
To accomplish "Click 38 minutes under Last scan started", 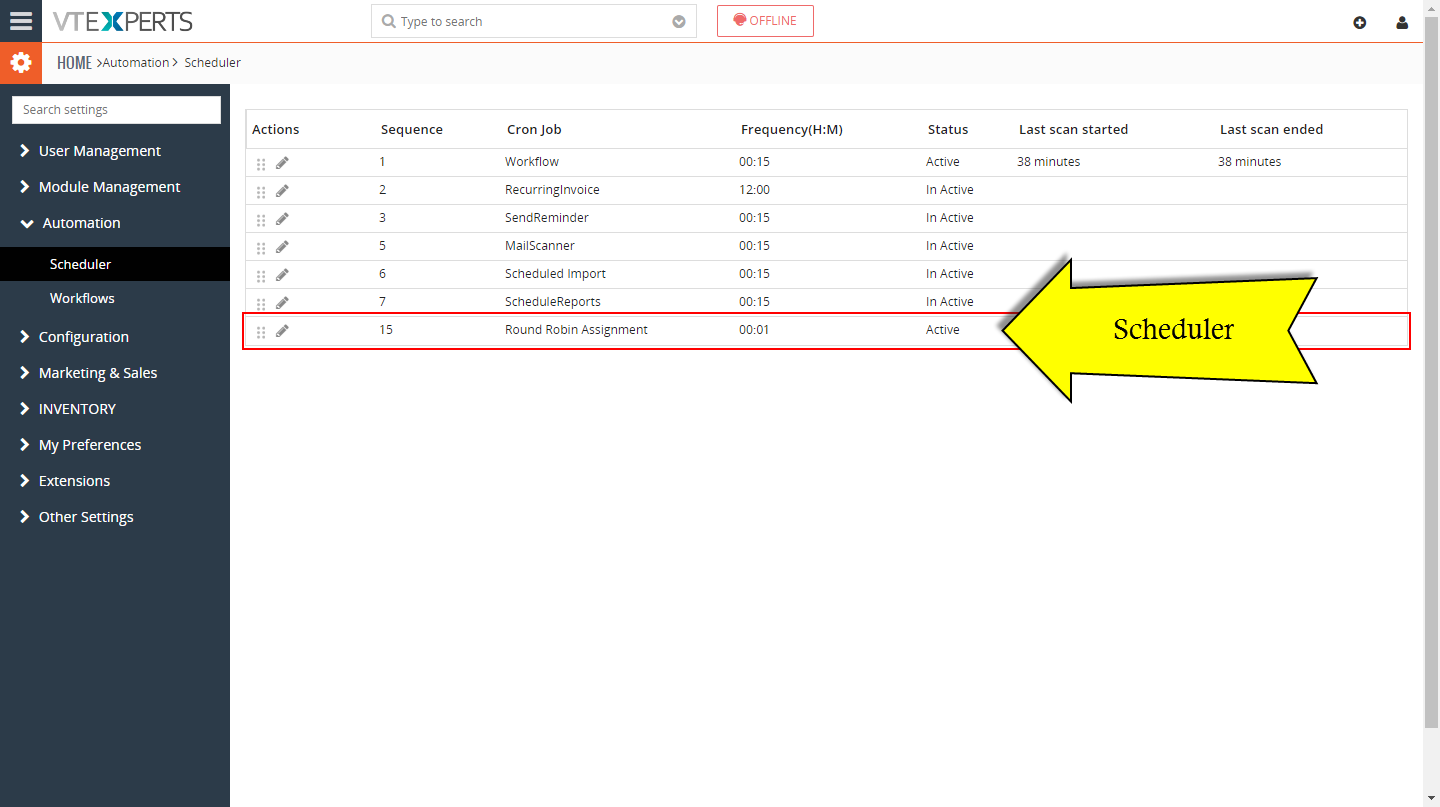I will pos(1048,161).
